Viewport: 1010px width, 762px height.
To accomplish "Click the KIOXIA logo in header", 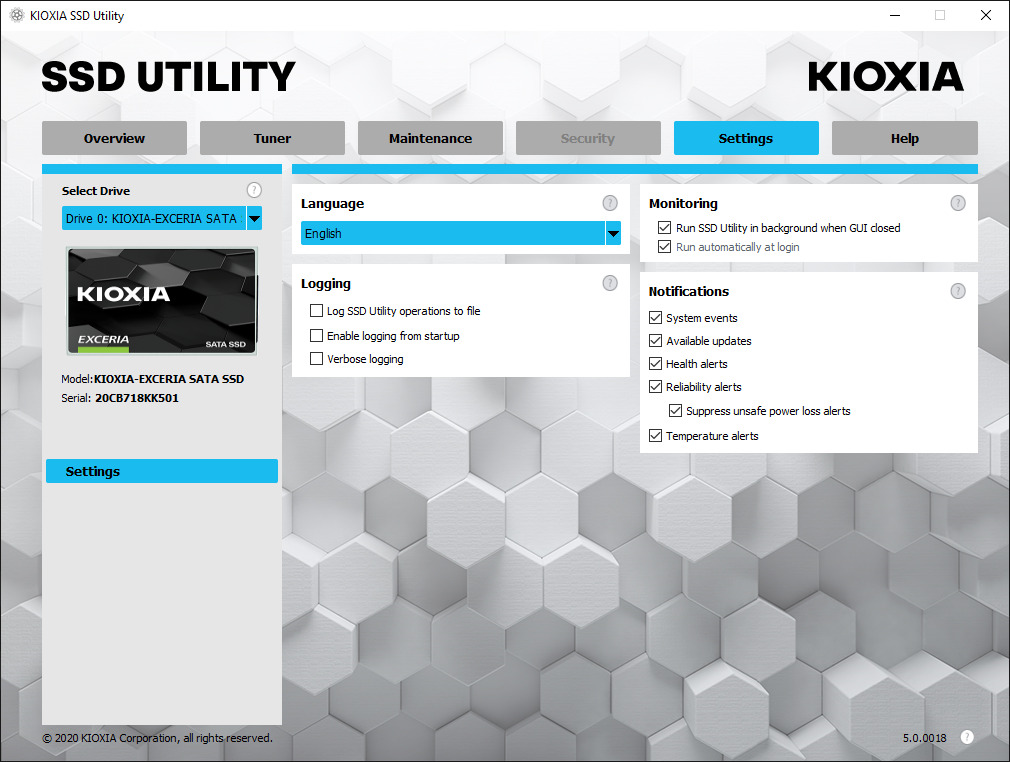I will 885,77.
